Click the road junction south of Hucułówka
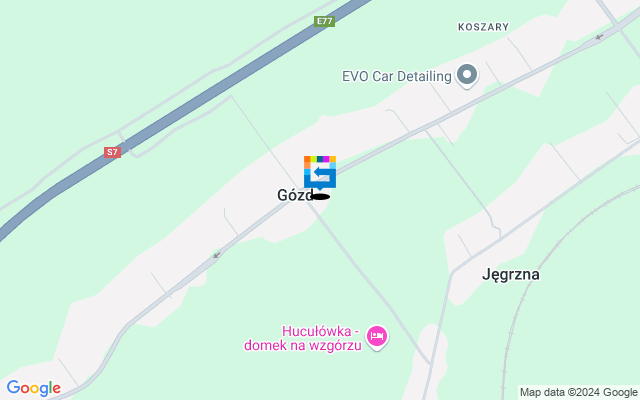The width and height of the screenshot is (640, 400). [x=430, y=363]
